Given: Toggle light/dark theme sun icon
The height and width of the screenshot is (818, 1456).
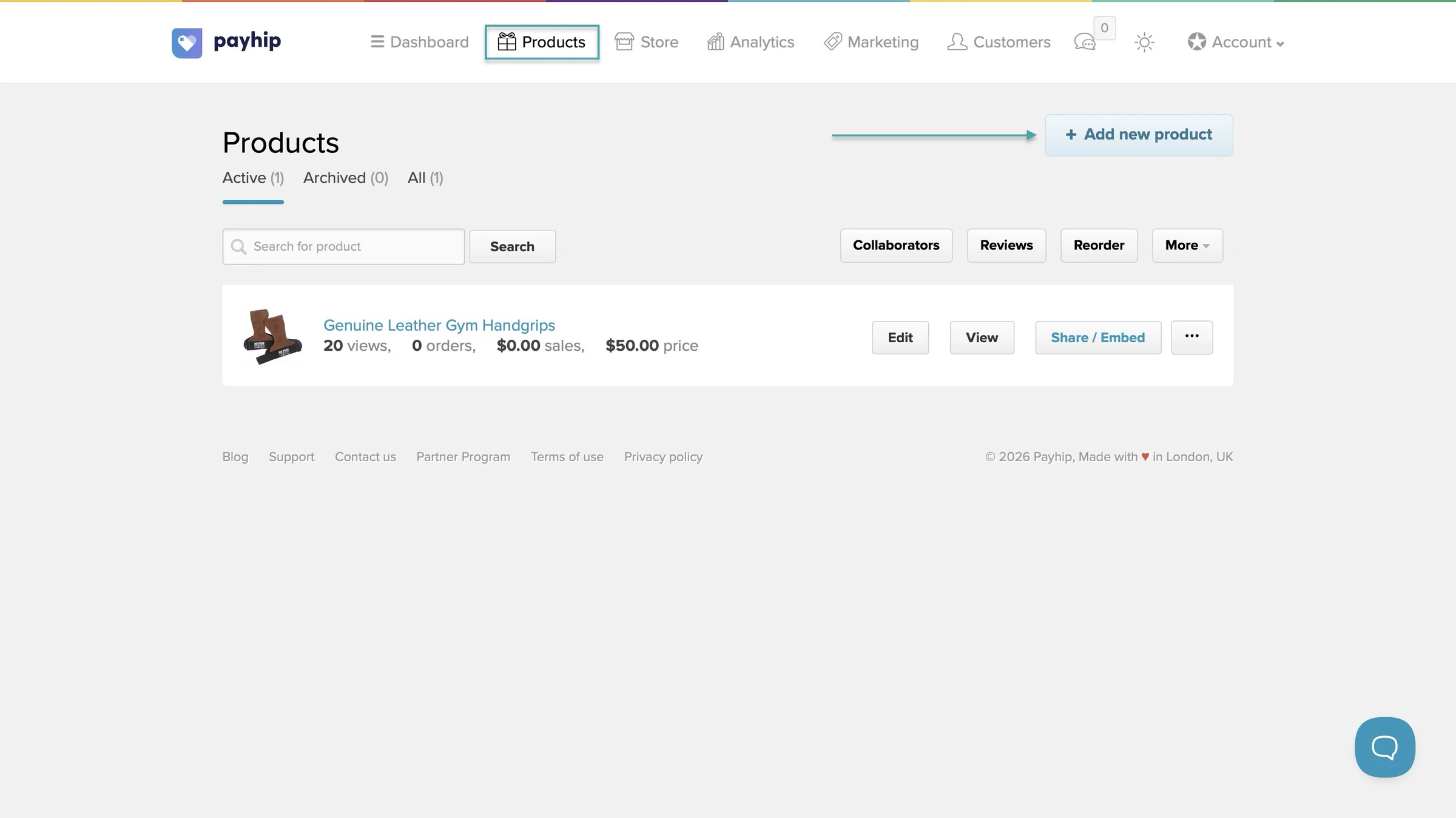Looking at the screenshot, I should 1144,42.
